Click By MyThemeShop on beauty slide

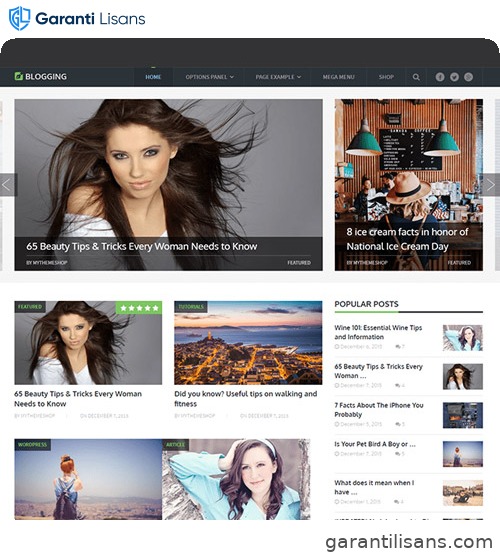[47, 263]
